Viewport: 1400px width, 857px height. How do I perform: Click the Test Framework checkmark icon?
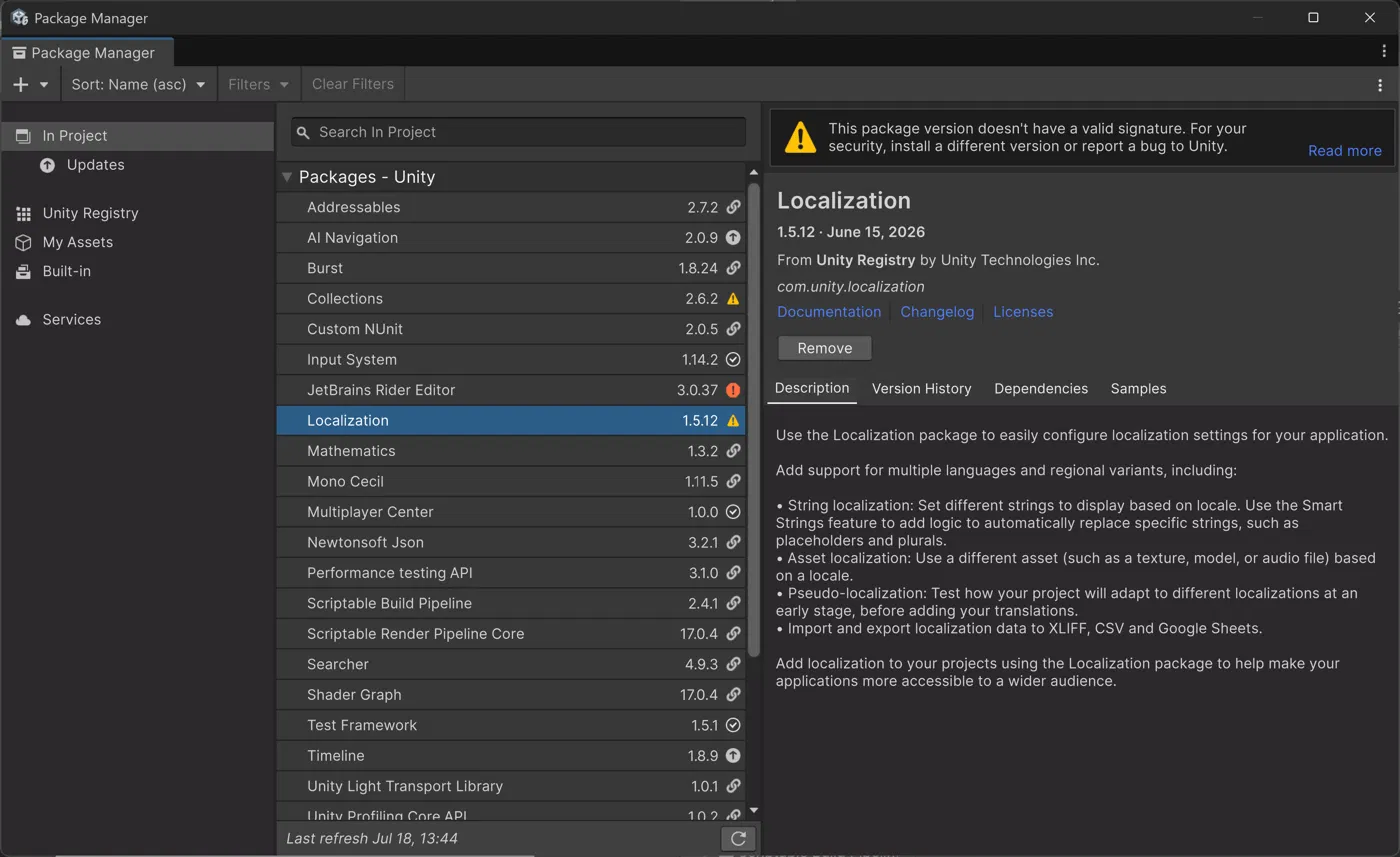click(x=733, y=726)
